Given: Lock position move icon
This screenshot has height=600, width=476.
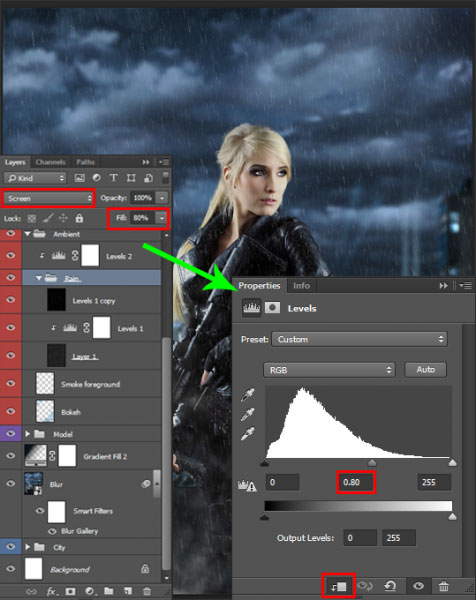Looking at the screenshot, I should coord(63,218).
